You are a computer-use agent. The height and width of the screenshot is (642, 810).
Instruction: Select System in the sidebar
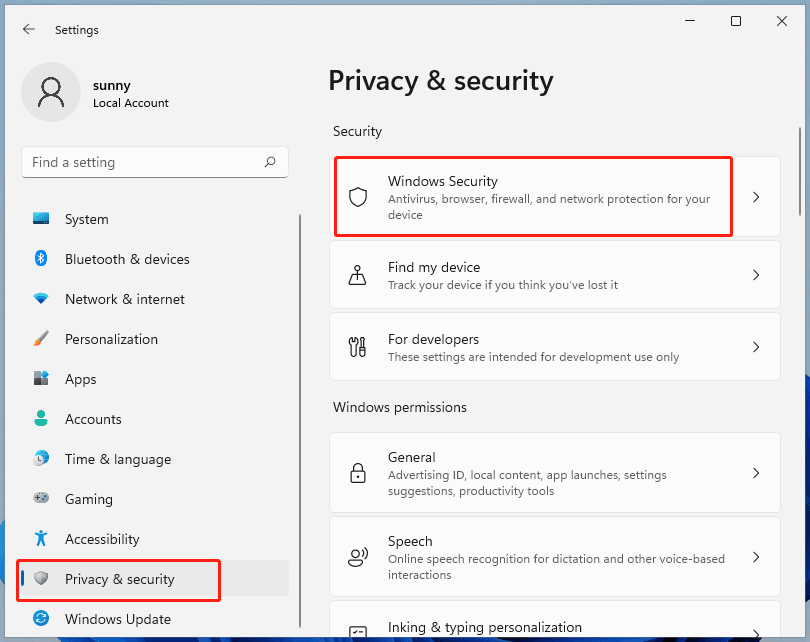pyautogui.click(x=87, y=219)
